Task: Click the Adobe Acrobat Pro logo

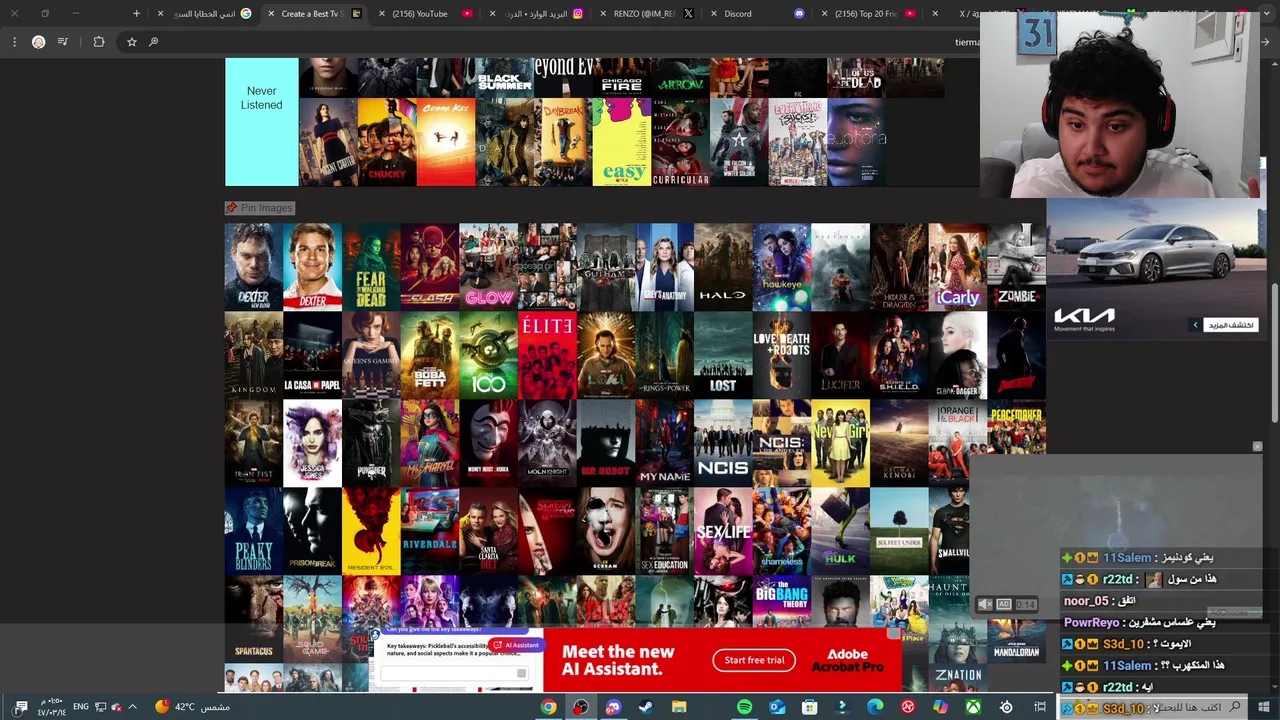Action: point(846,660)
